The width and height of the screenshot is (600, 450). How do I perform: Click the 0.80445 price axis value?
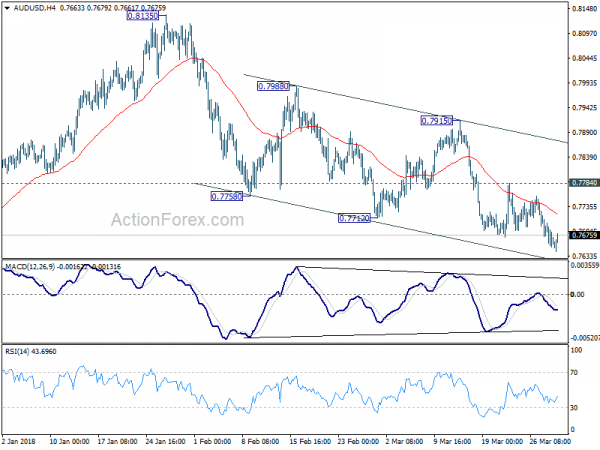coord(584,58)
